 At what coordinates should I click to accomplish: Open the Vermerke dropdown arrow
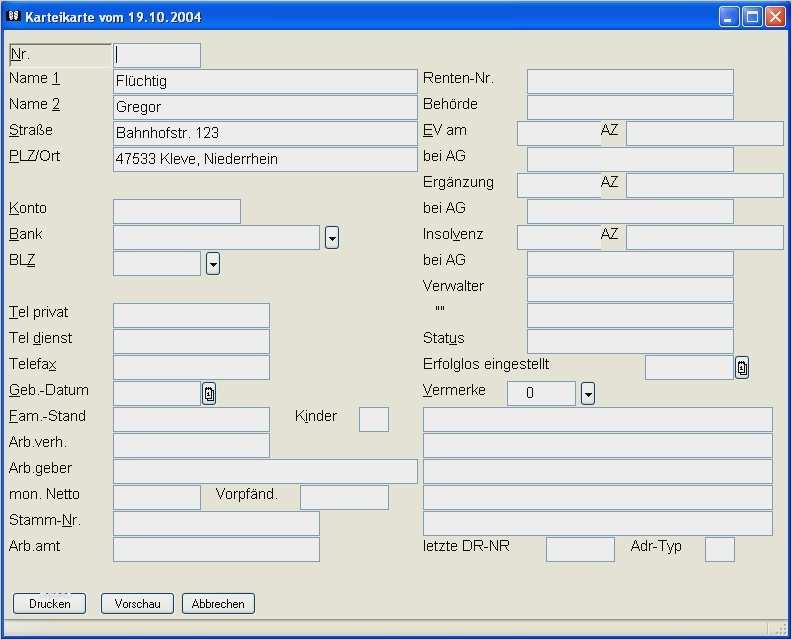tap(587, 394)
